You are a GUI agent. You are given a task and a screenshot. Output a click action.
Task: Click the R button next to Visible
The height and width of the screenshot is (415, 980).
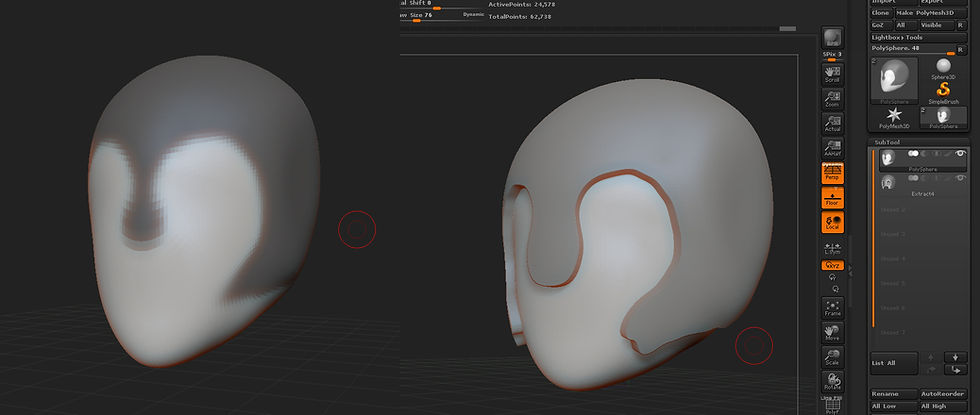click(961, 26)
